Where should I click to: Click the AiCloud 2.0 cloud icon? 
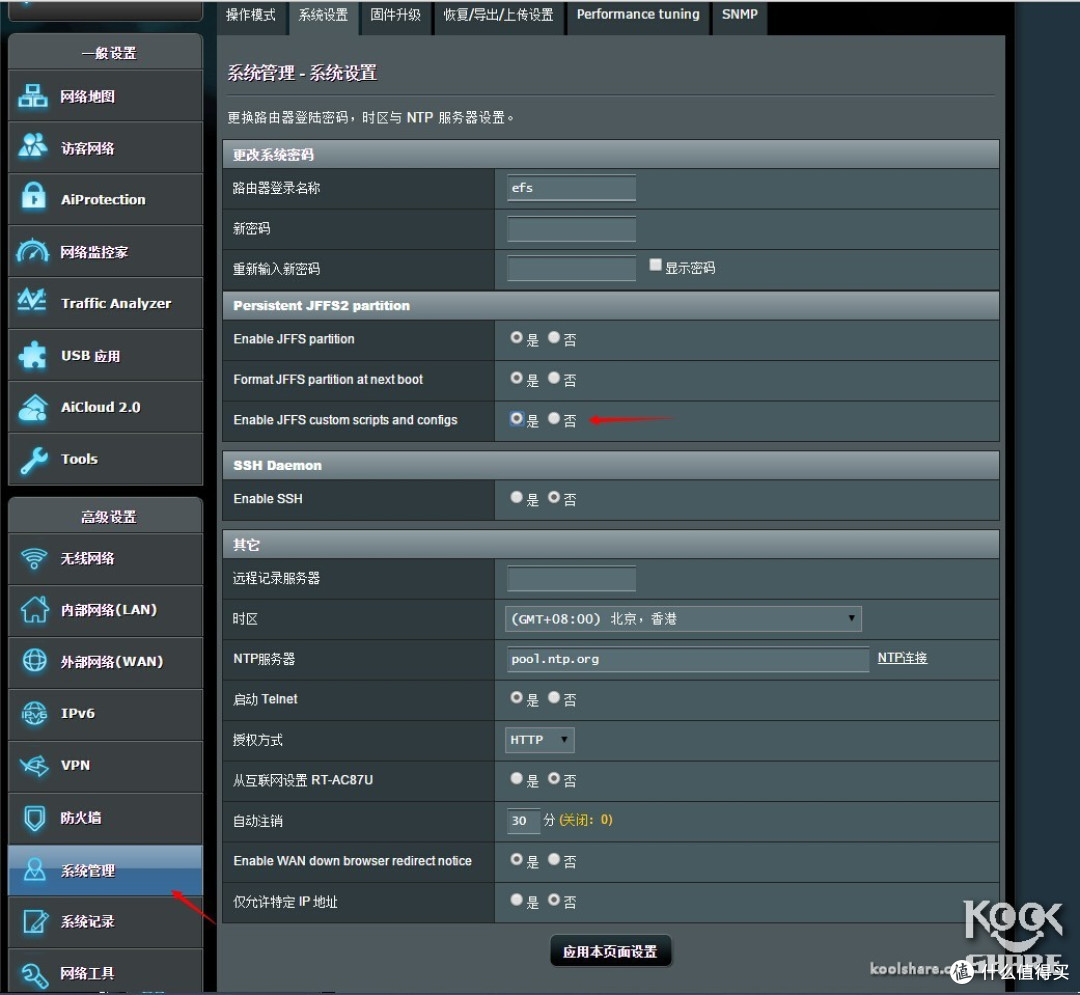click(33, 407)
